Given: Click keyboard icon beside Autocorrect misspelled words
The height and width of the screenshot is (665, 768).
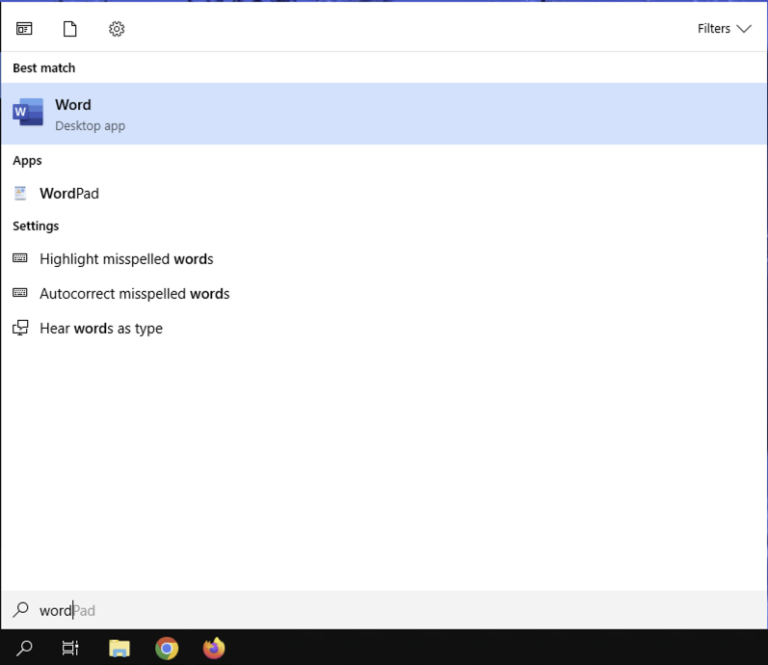Looking at the screenshot, I should tap(20, 293).
